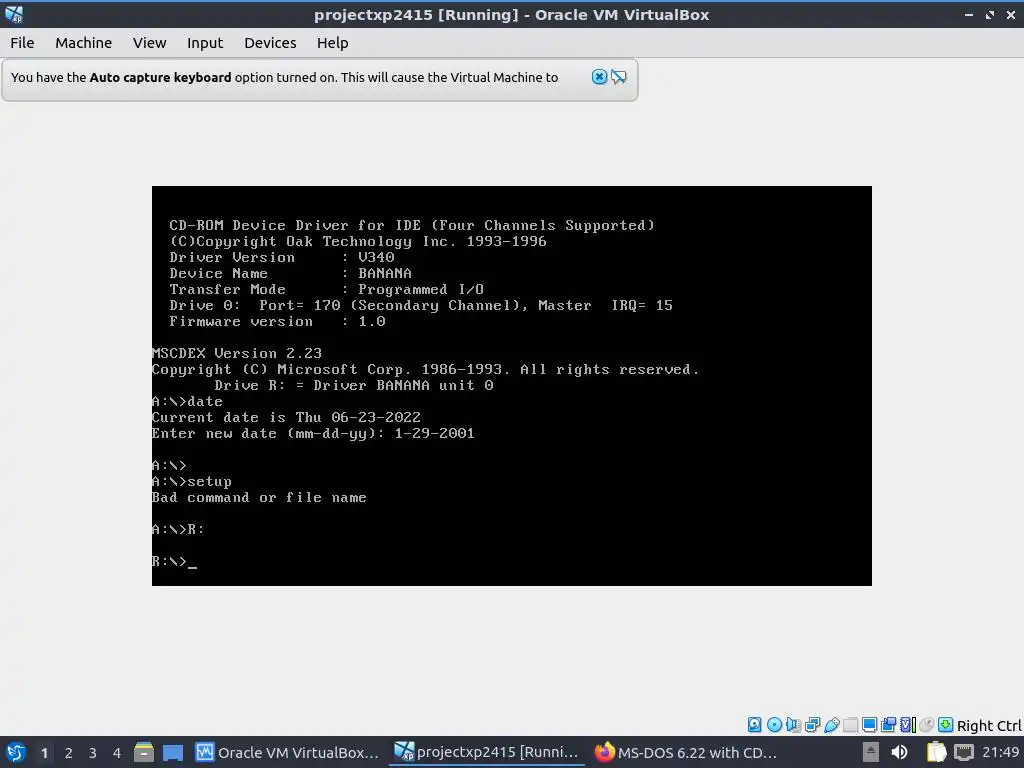Click the eject removable media tray icon
1024x768 pixels.
870,752
